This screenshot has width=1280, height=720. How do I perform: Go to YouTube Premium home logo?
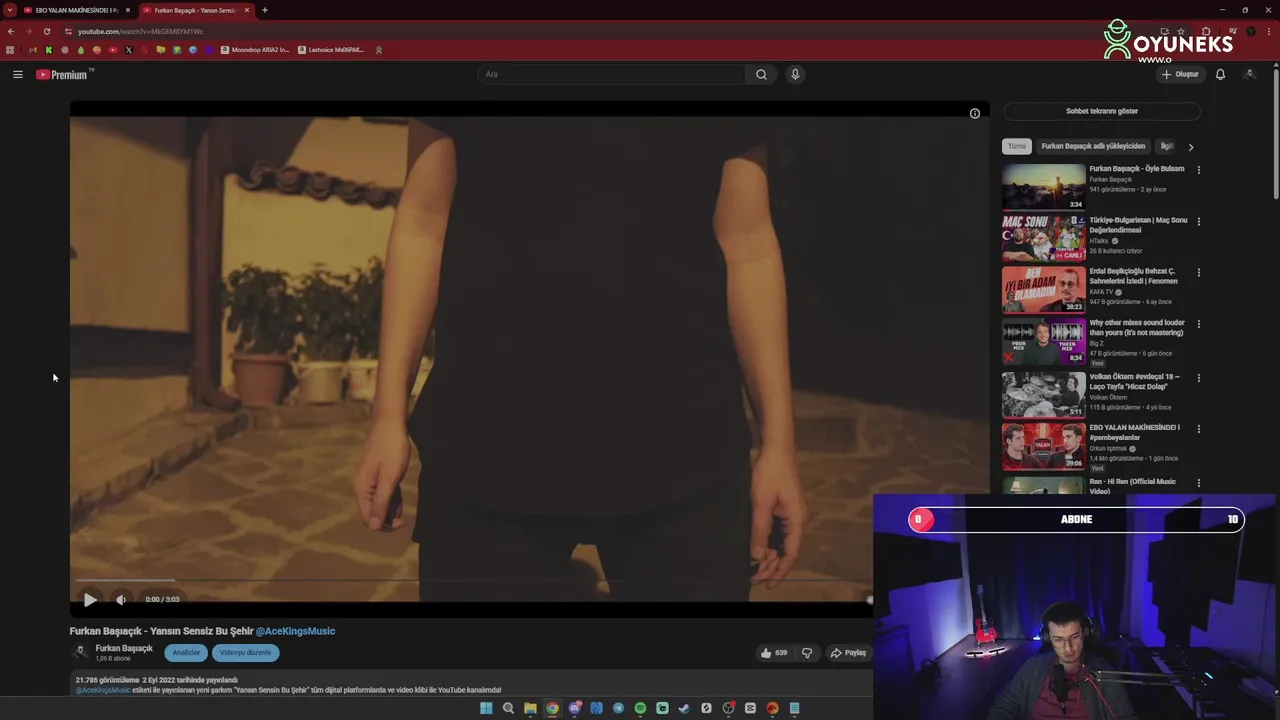click(64, 74)
